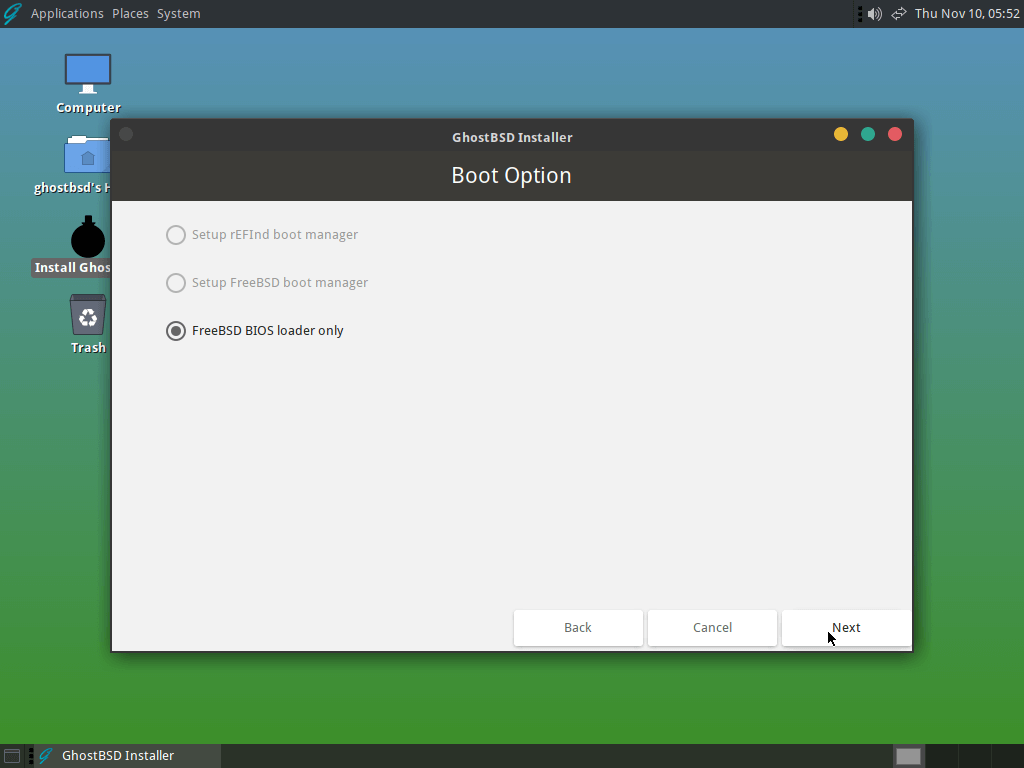Click the Show Desktop icon in bottom panel
The height and width of the screenshot is (768, 1024).
coord(12,756)
